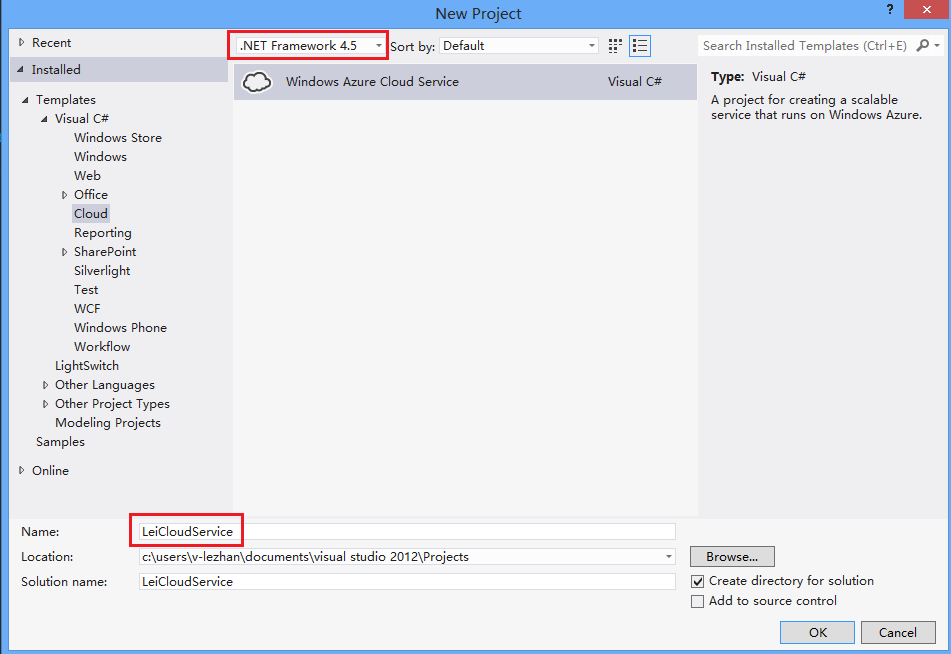The image size is (951, 654).
Task: Select Windows Store template category
Action: tap(118, 138)
